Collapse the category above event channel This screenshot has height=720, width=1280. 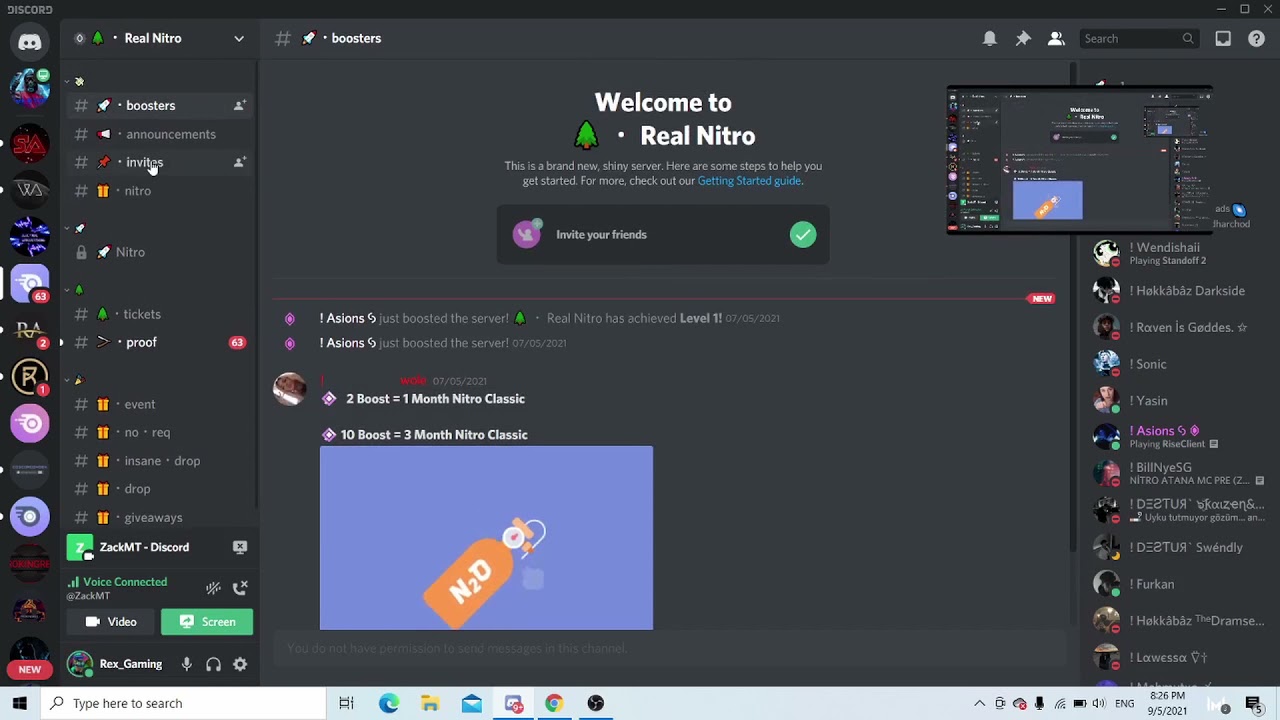click(x=67, y=380)
